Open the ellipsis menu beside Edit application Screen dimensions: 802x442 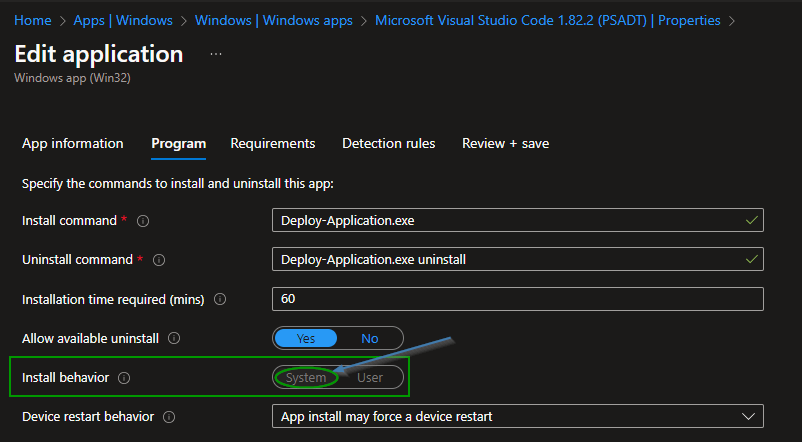[x=216, y=53]
